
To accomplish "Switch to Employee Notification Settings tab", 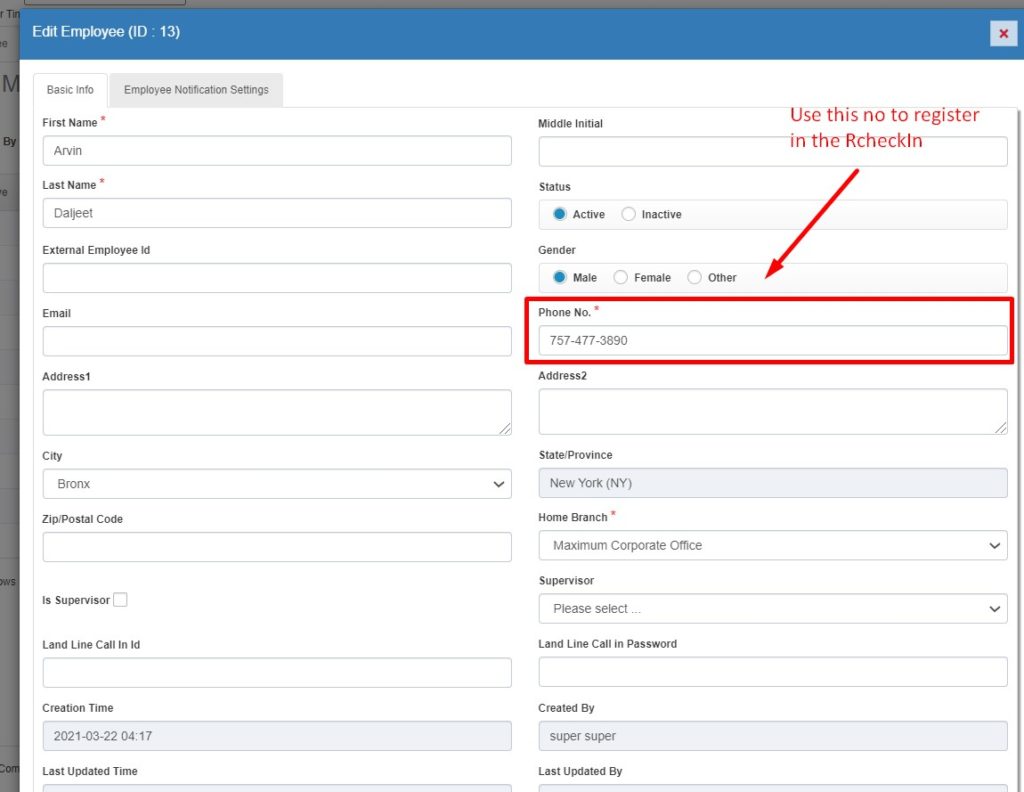I will click(x=196, y=90).
